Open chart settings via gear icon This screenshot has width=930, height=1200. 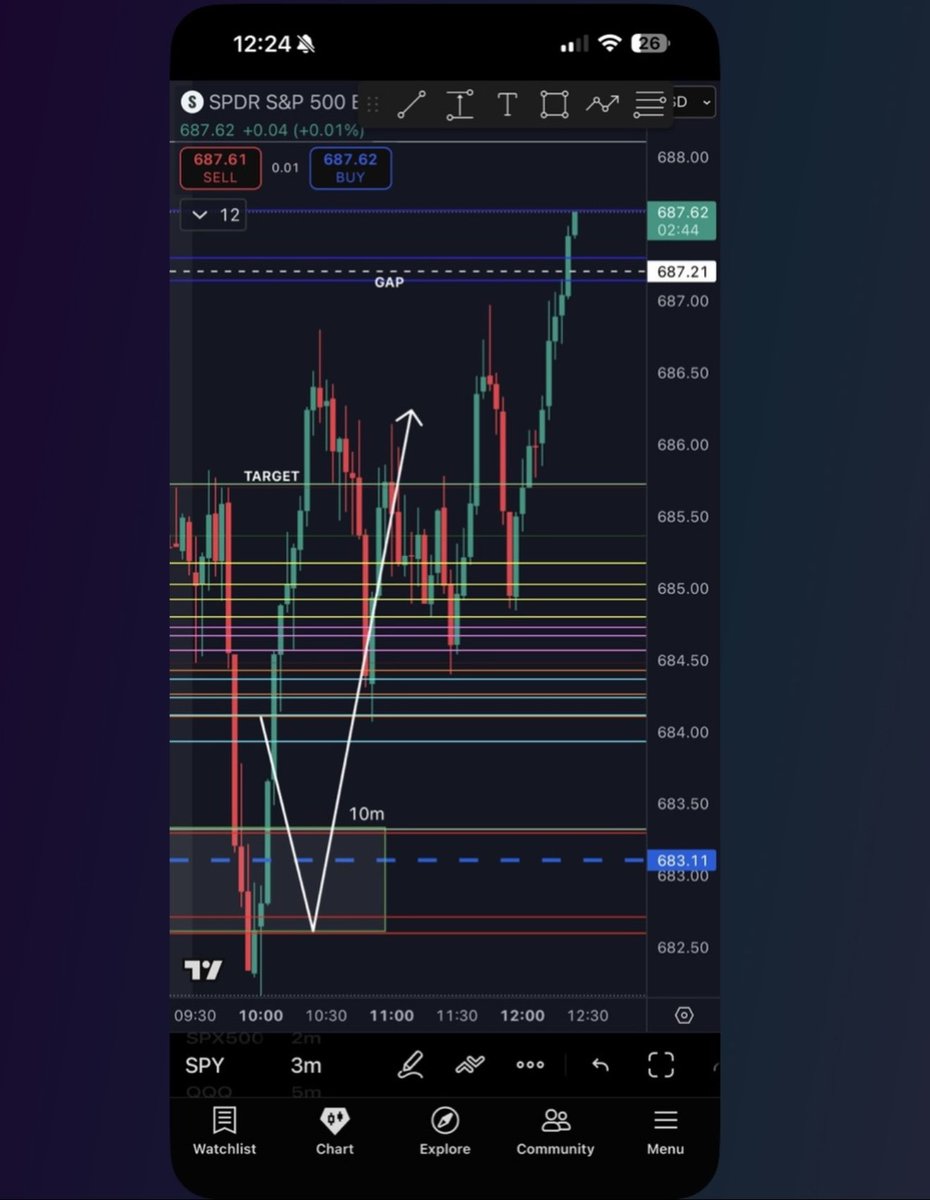[683, 1014]
